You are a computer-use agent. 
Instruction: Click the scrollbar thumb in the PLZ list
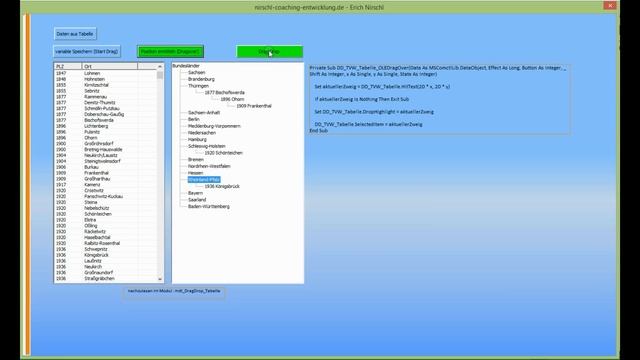(x=160, y=75)
